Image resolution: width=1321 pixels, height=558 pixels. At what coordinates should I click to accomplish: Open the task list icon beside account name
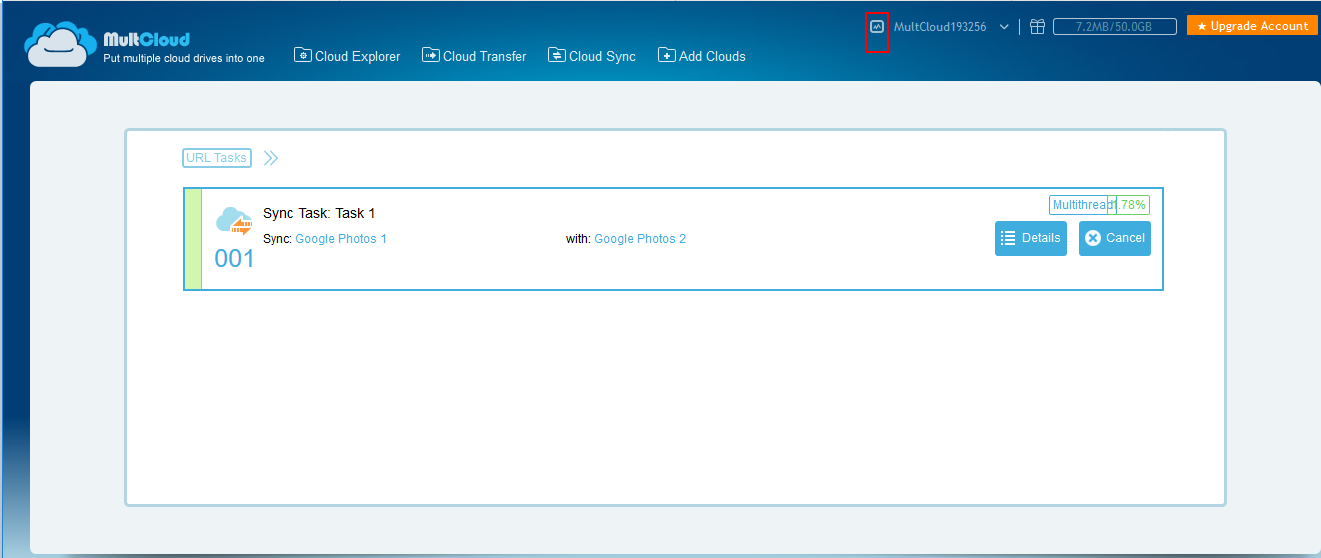tap(877, 27)
